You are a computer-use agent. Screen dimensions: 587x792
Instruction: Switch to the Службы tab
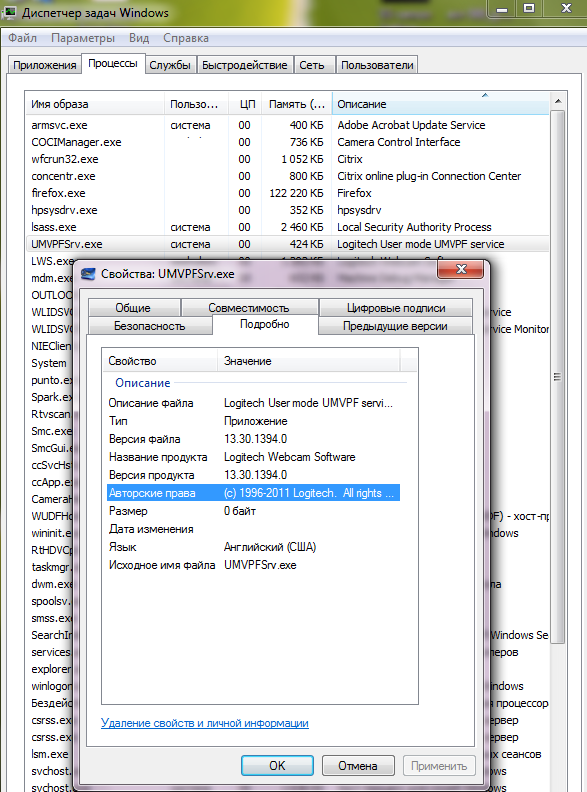click(x=170, y=65)
